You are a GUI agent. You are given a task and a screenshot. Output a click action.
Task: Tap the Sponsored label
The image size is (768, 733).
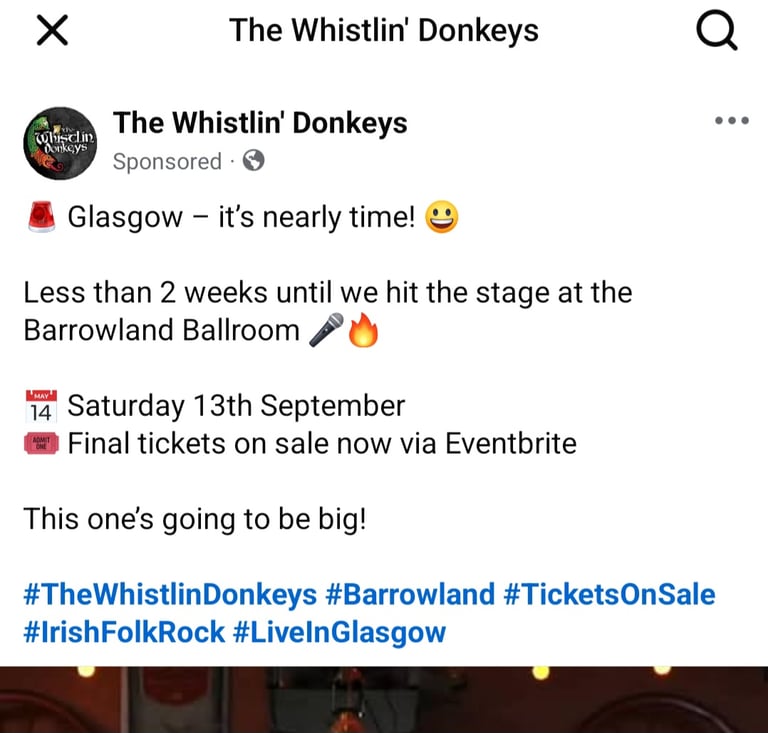pyautogui.click(x=167, y=162)
